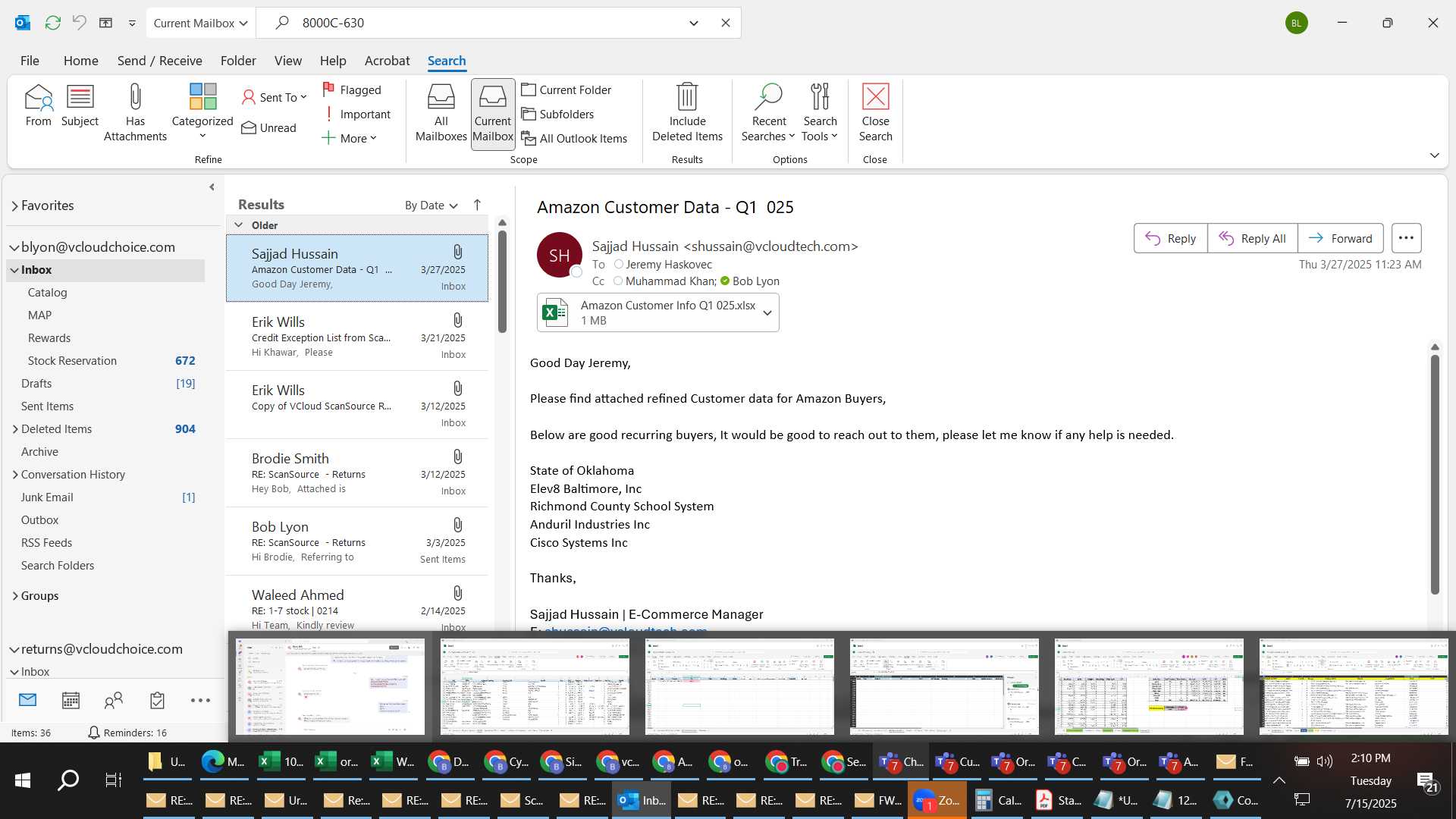The image size is (1456, 819).
Task: Expand the More refine options
Action: point(349,138)
